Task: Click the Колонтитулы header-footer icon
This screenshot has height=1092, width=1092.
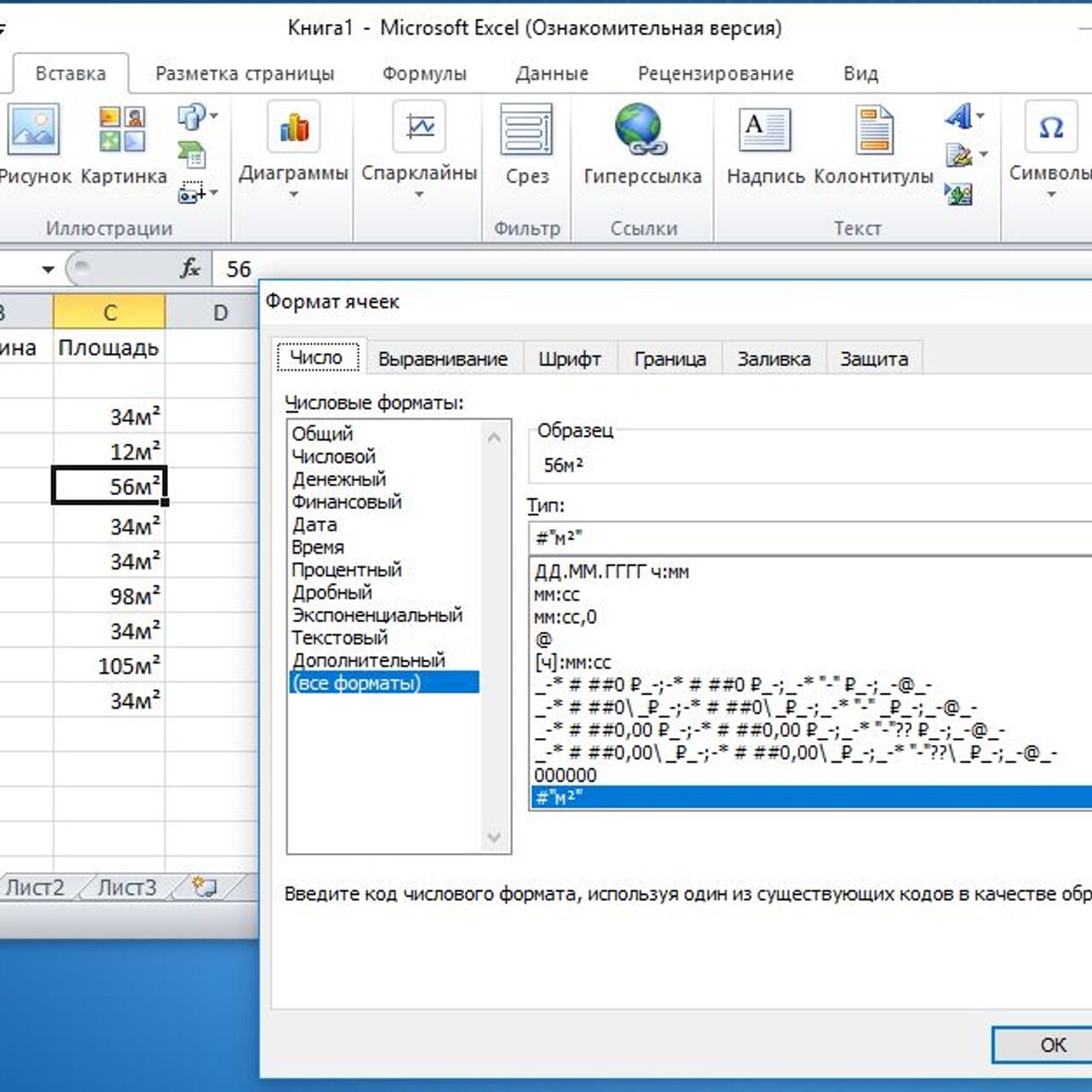Action: [874, 130]
